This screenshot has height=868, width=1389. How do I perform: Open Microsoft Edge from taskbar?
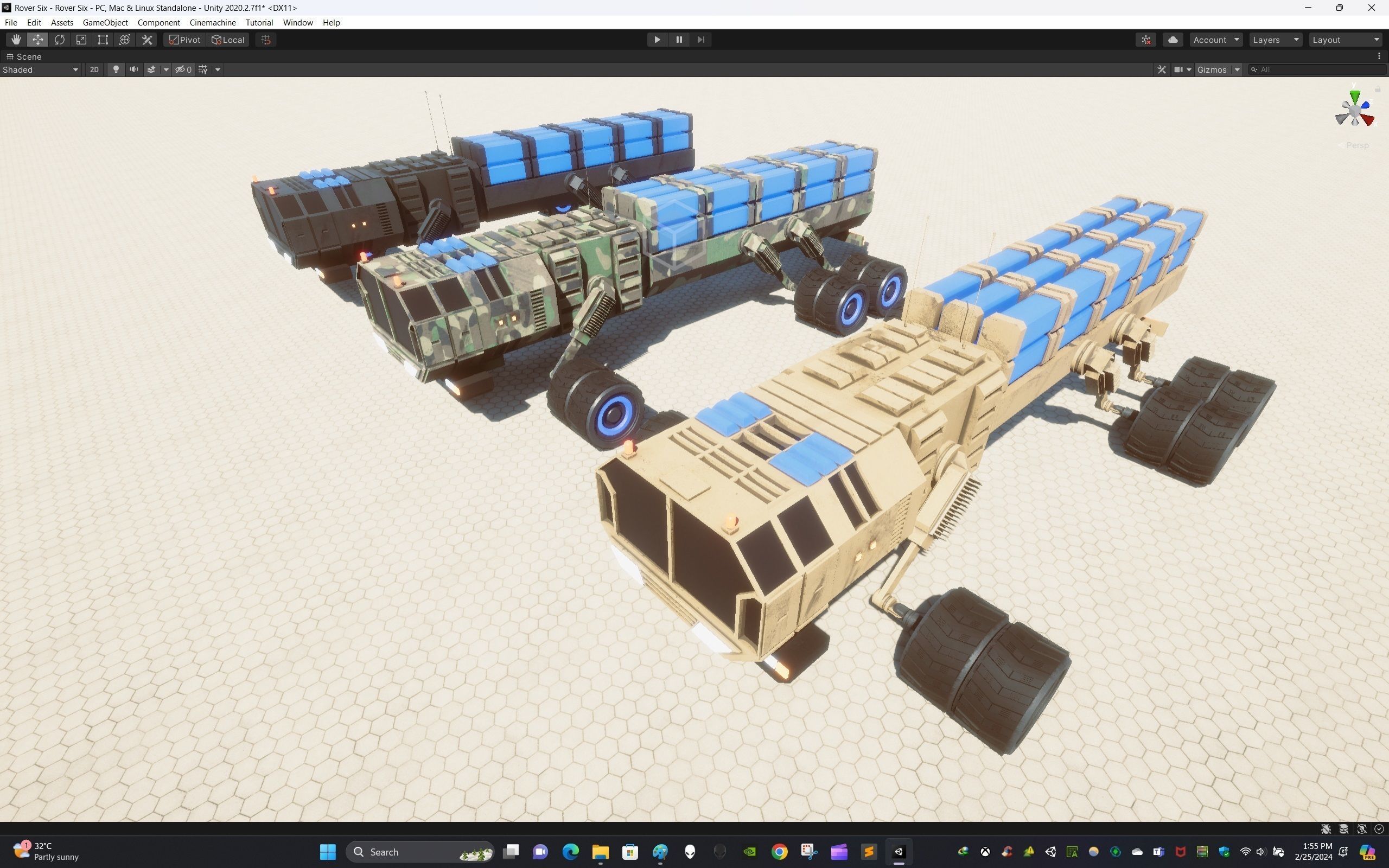click(570, 851)
